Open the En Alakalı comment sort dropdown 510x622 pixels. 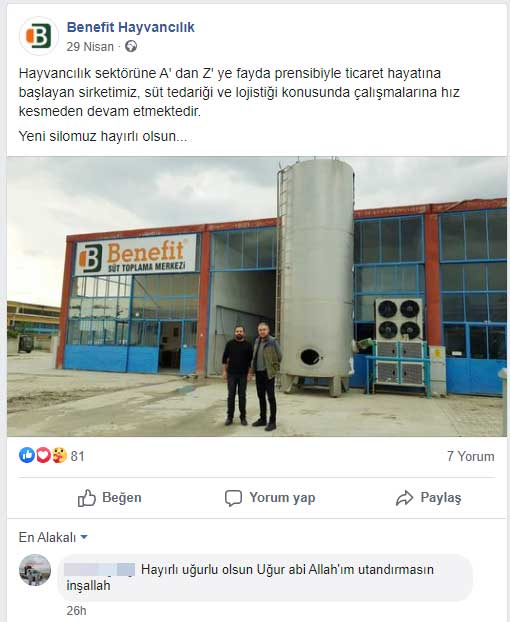(53, 538)
